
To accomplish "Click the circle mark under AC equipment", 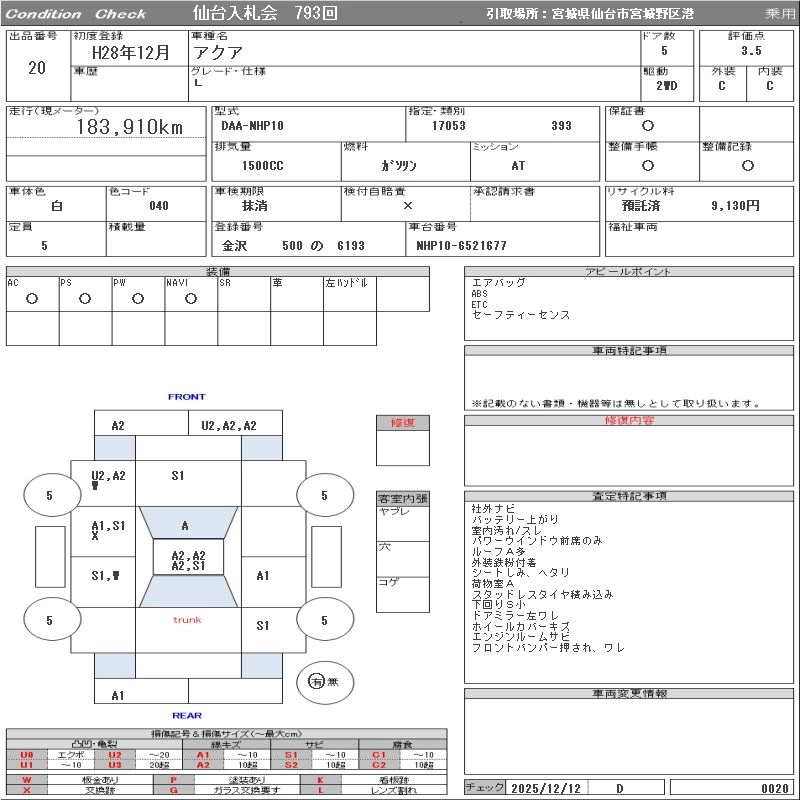I will pos(32,298).
